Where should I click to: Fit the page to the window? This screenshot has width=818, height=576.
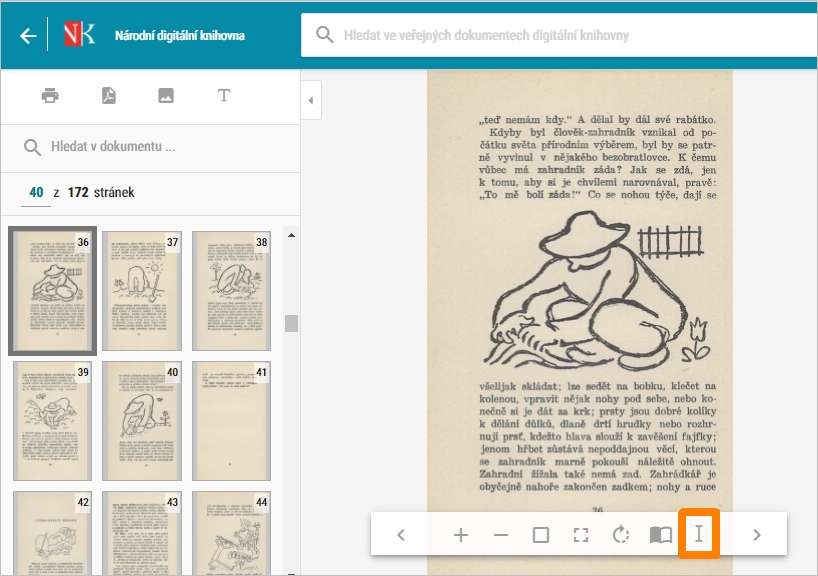(541, 535)
